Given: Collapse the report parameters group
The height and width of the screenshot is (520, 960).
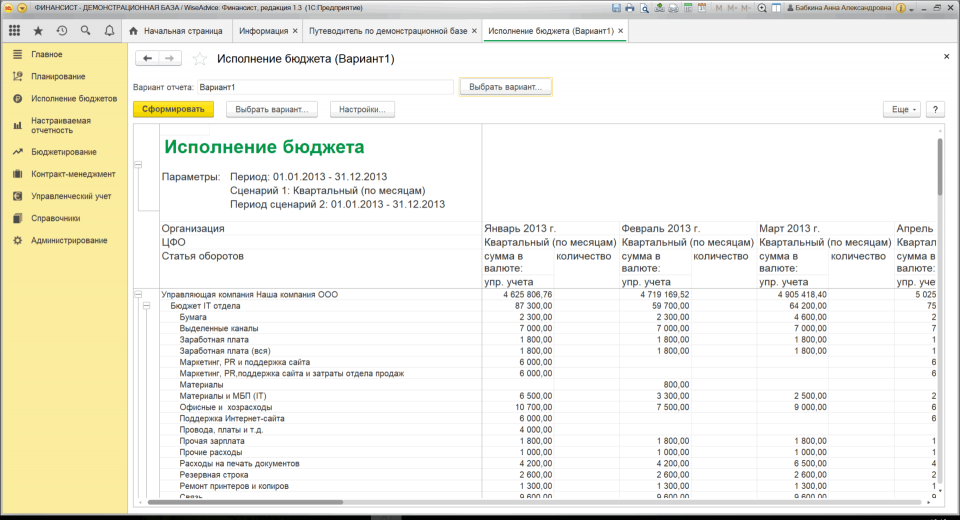Looking at the screenshot, I should click(138, 165).
